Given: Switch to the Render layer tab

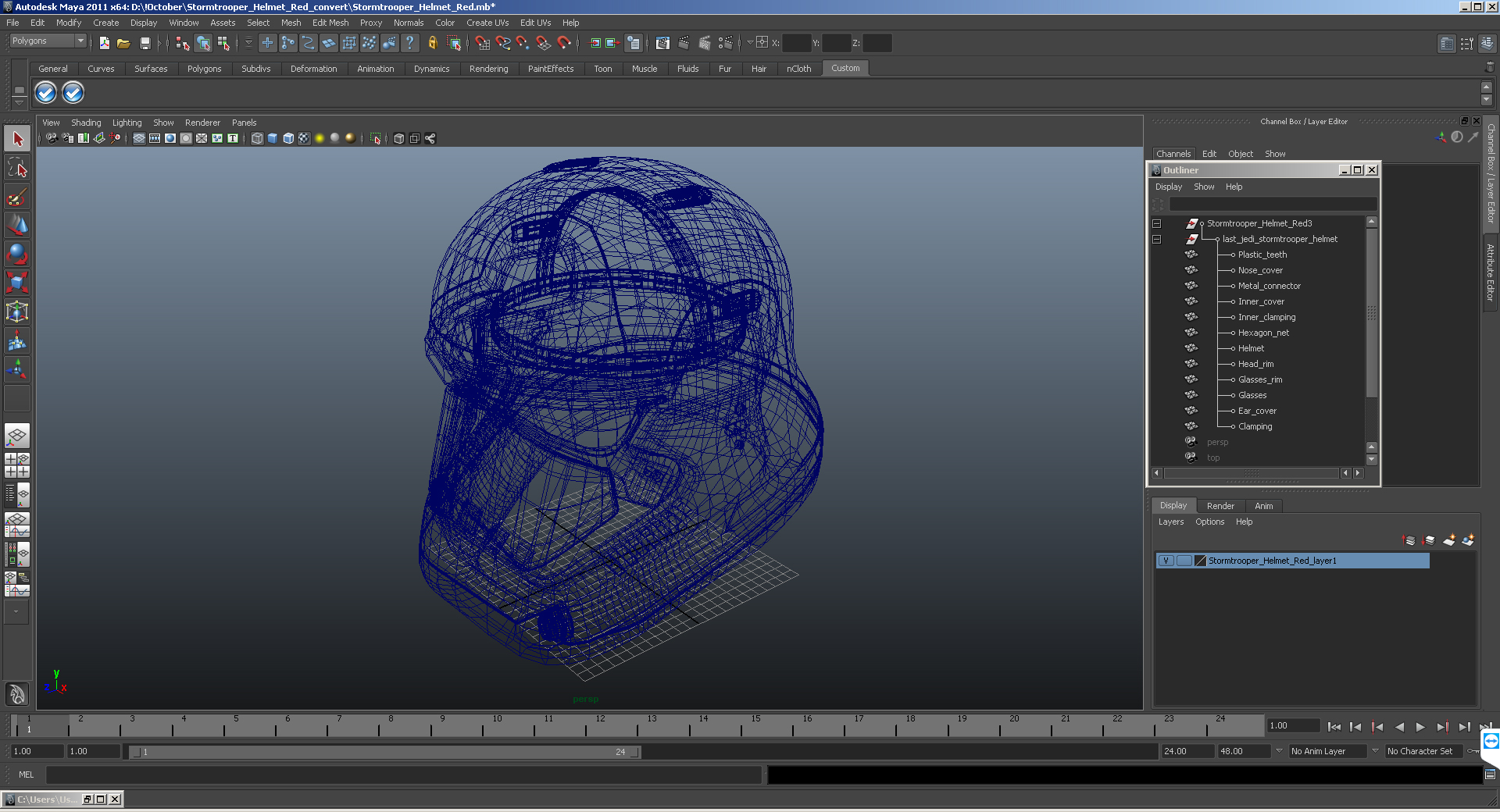Looking at the screenshot, I should 1220,506.
